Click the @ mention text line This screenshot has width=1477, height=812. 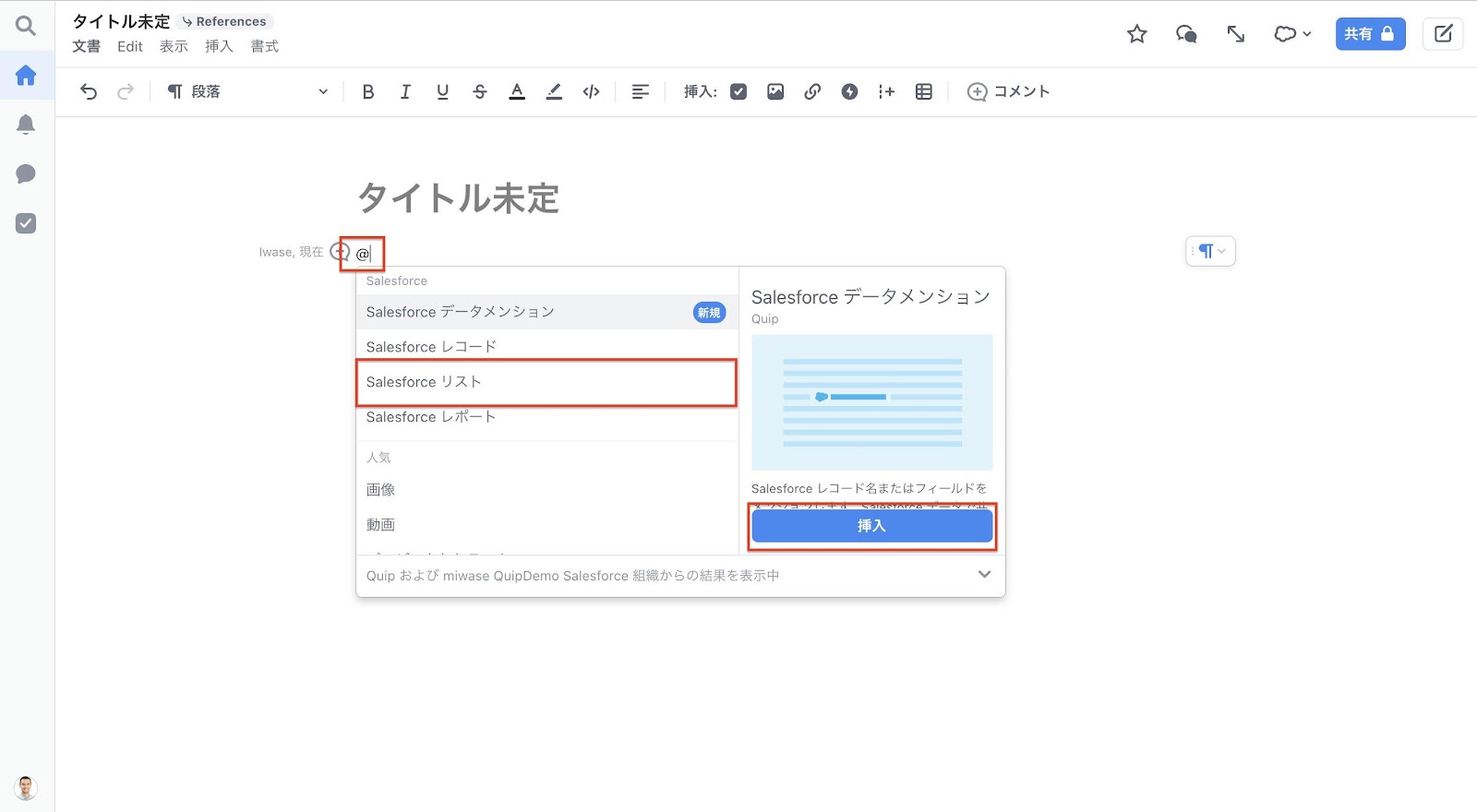(363, 254)
